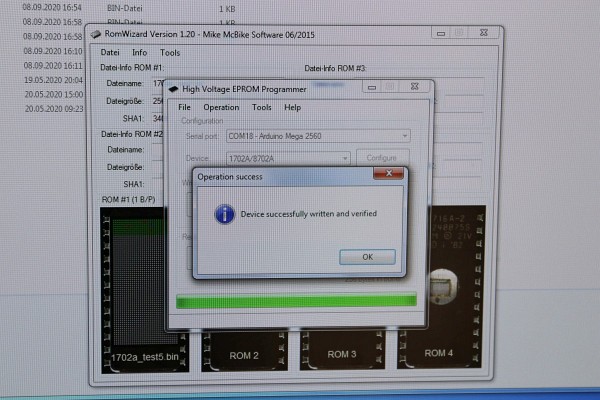The height and width of the screenshot is (400, 600).
Task: Click OK in the Operation success dialog
Action: point(366,257)
